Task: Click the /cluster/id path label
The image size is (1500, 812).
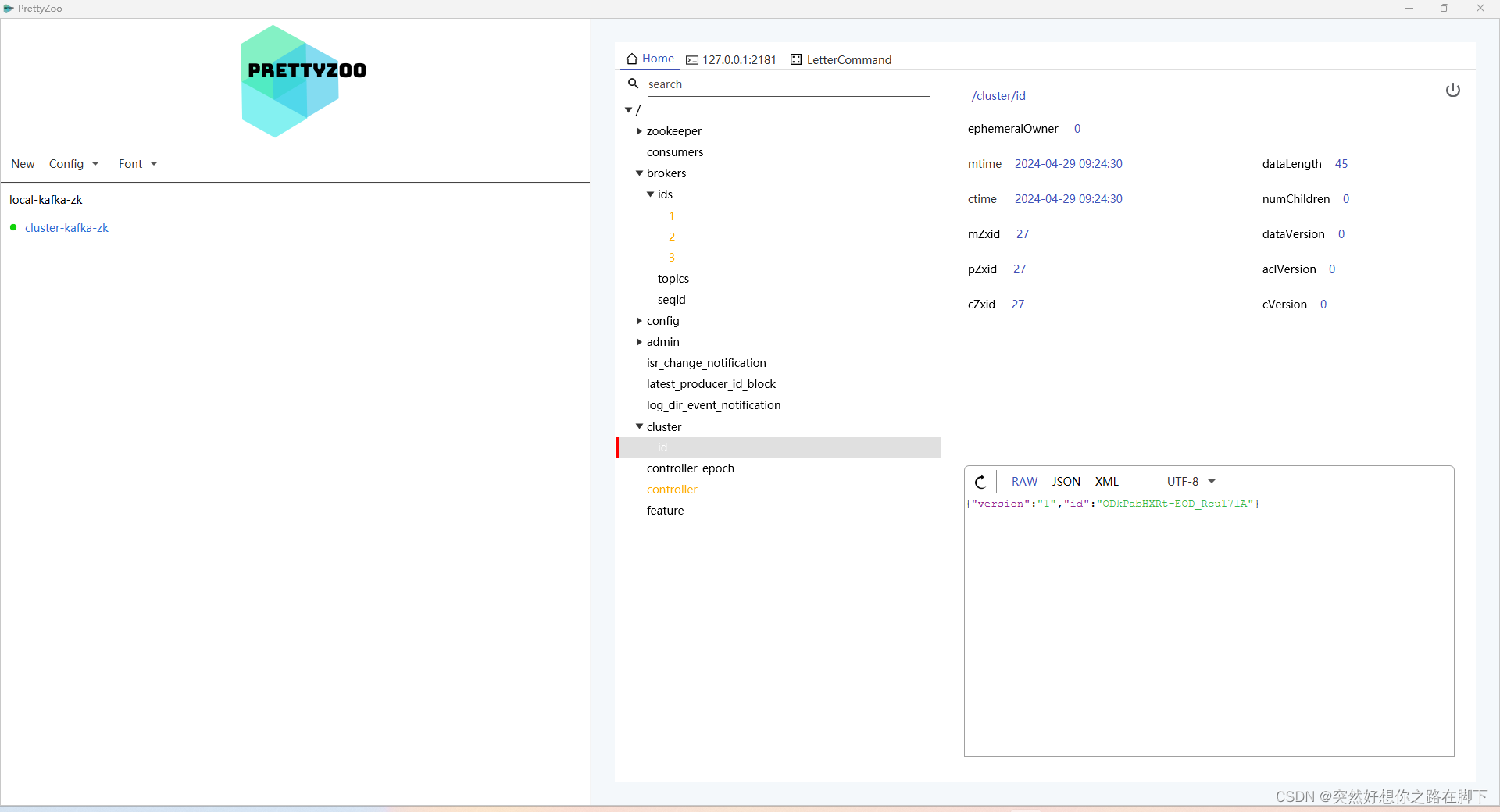Action: [998, 96]
